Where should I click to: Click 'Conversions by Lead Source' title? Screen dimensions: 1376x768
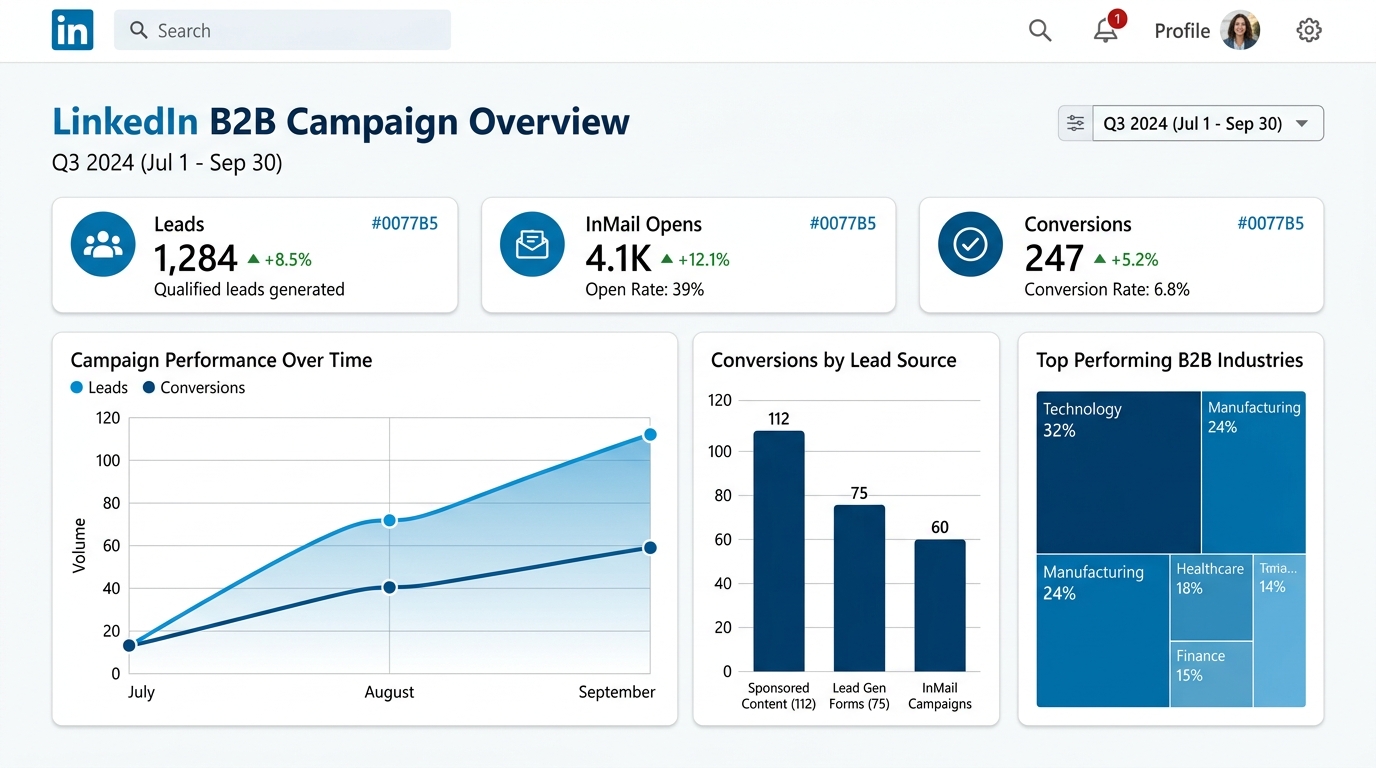pyautogui.click(x=834, y=360)
